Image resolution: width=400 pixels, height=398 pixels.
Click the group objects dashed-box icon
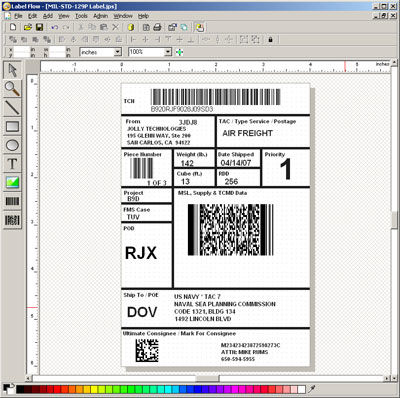244,39
